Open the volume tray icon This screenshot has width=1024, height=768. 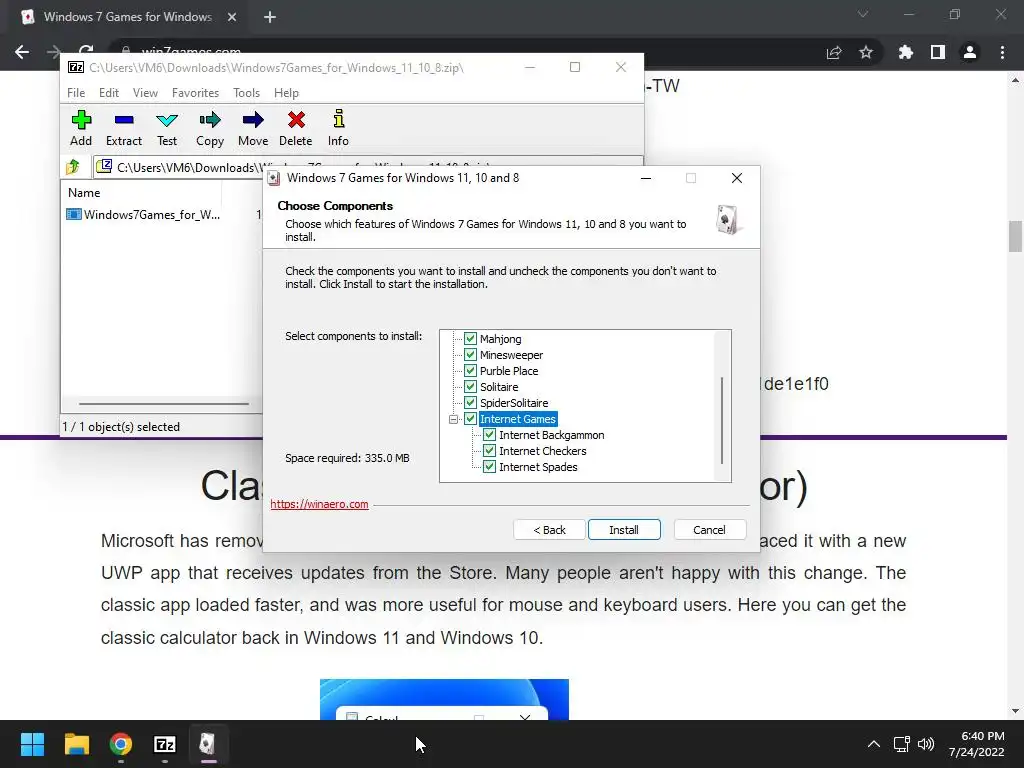[x=925, y=744]
